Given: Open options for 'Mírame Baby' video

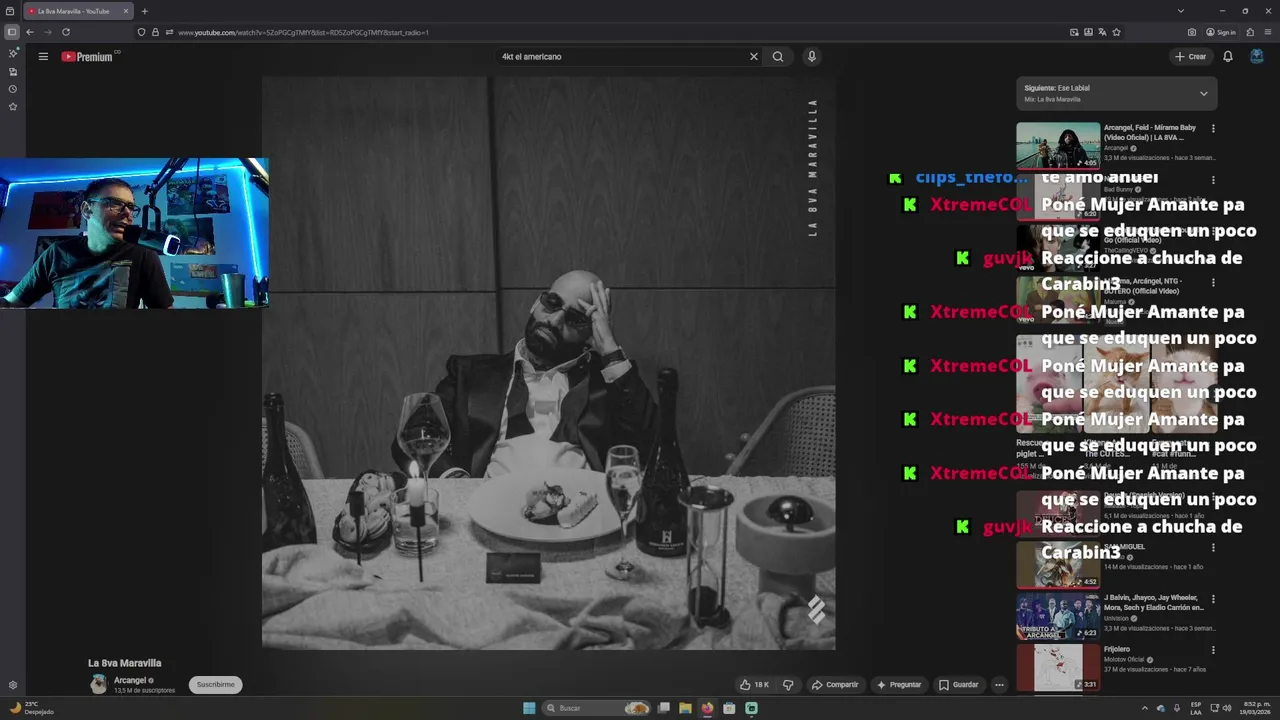Looking at the screenshot, I should (x=1213, y=129).
